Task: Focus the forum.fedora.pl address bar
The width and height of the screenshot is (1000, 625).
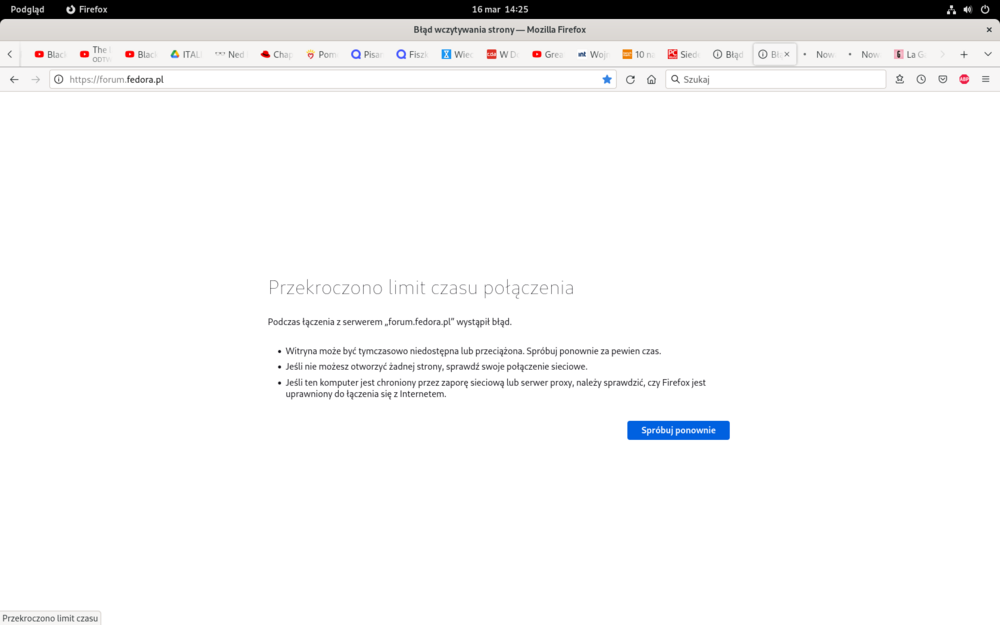Action: tap(332, 80)
